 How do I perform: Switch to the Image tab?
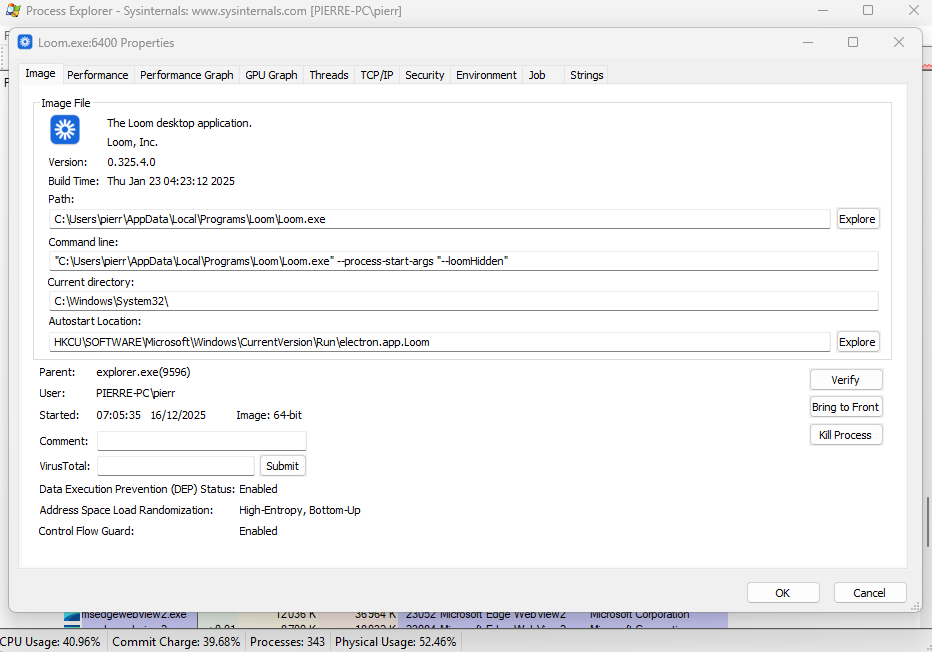[40, 73]
